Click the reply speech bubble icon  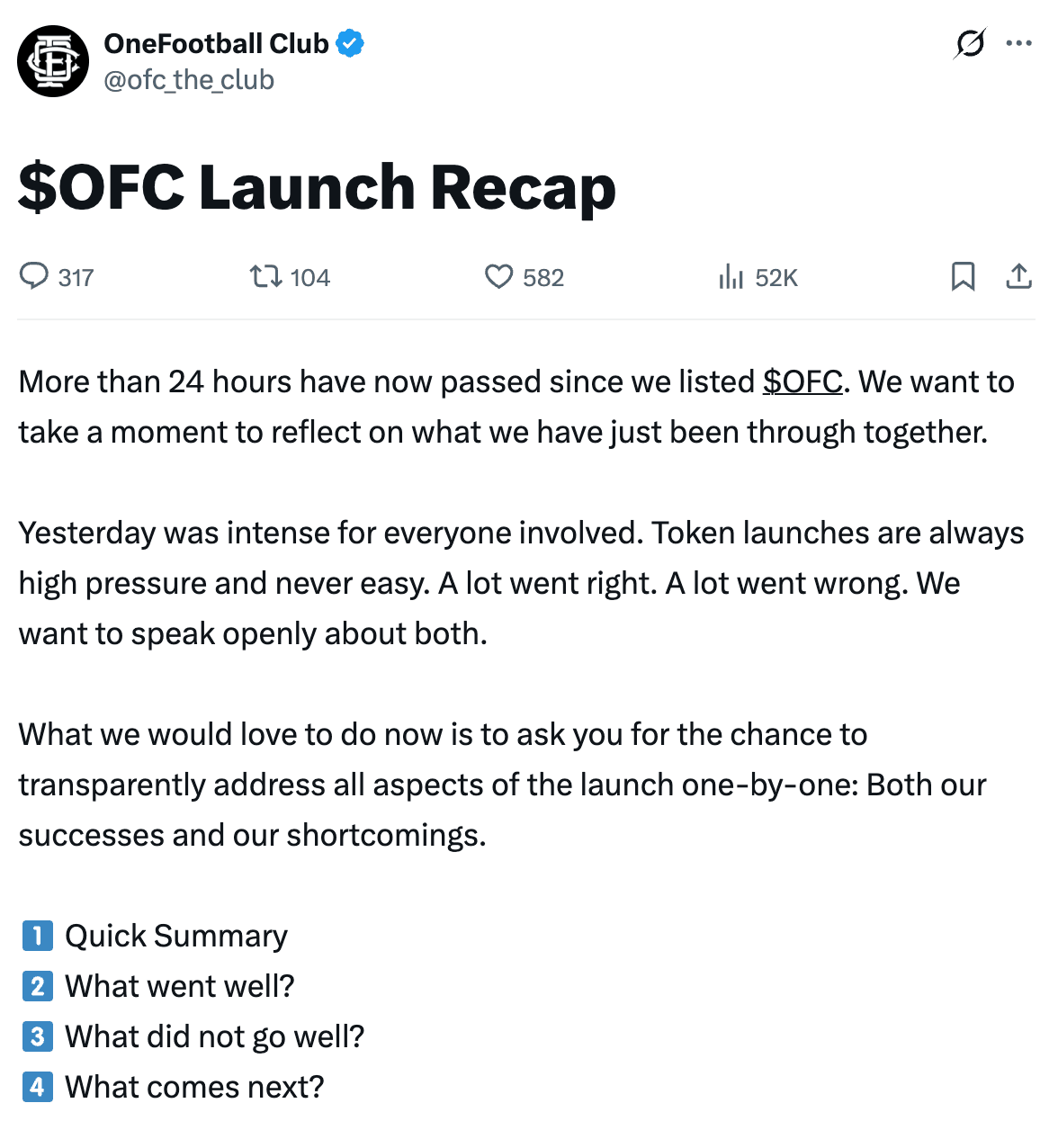click(34, 276)
